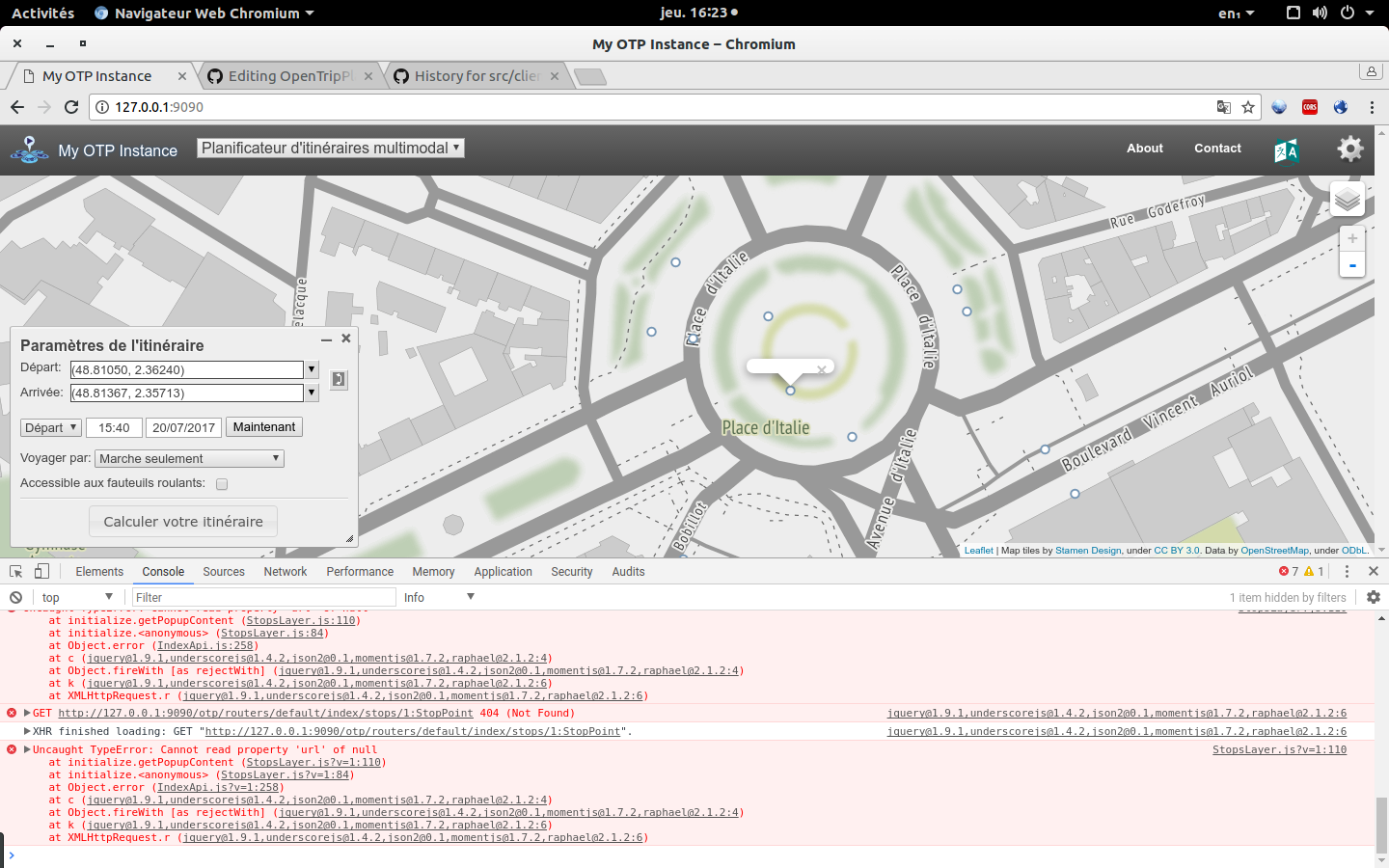
Task: Toggle the DevTools device toolbar
Action: click(x=41, y=571)
